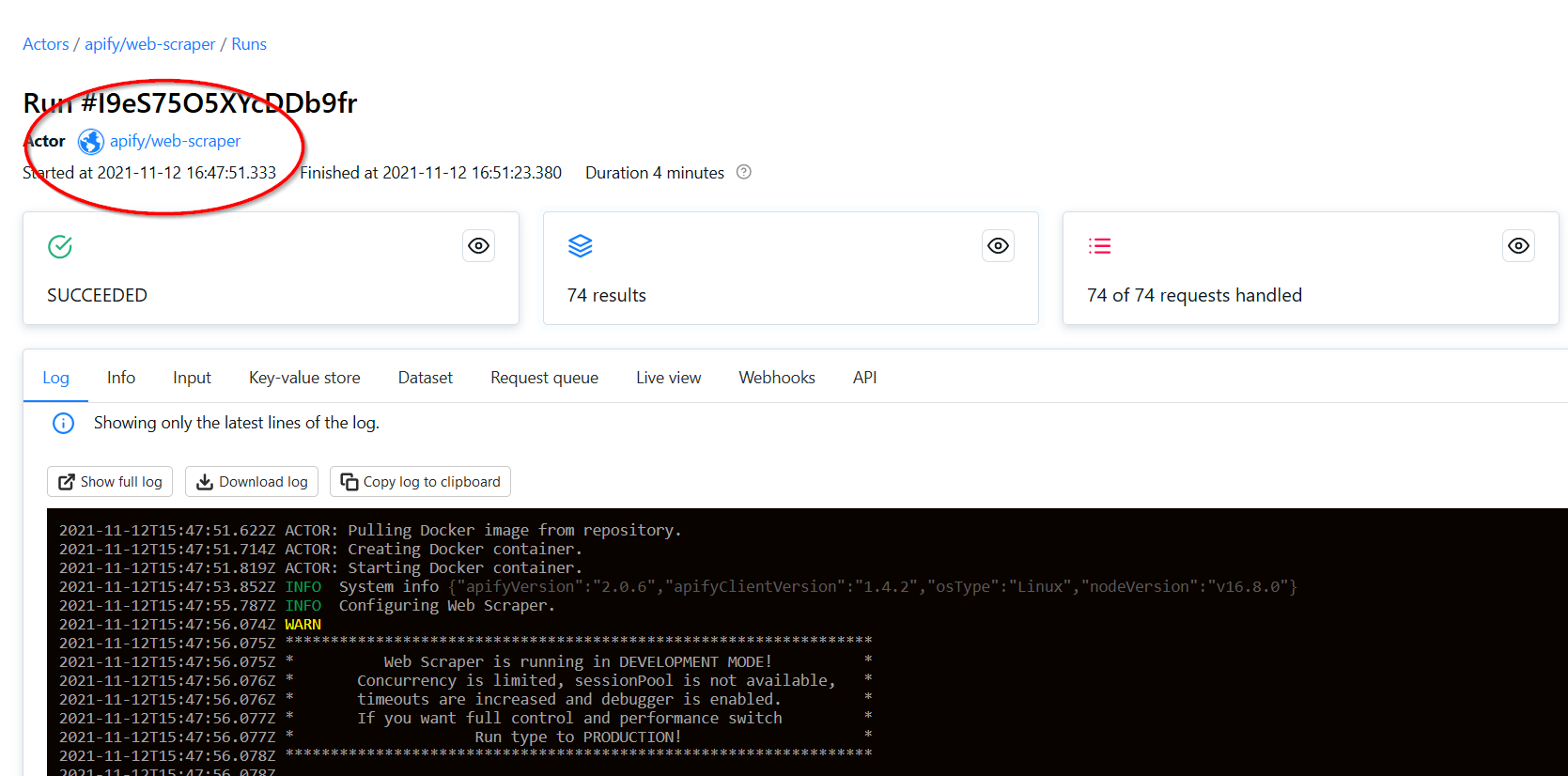
Task: Go to Runs breadcrumb link
Action: click(x=249, y=44)
